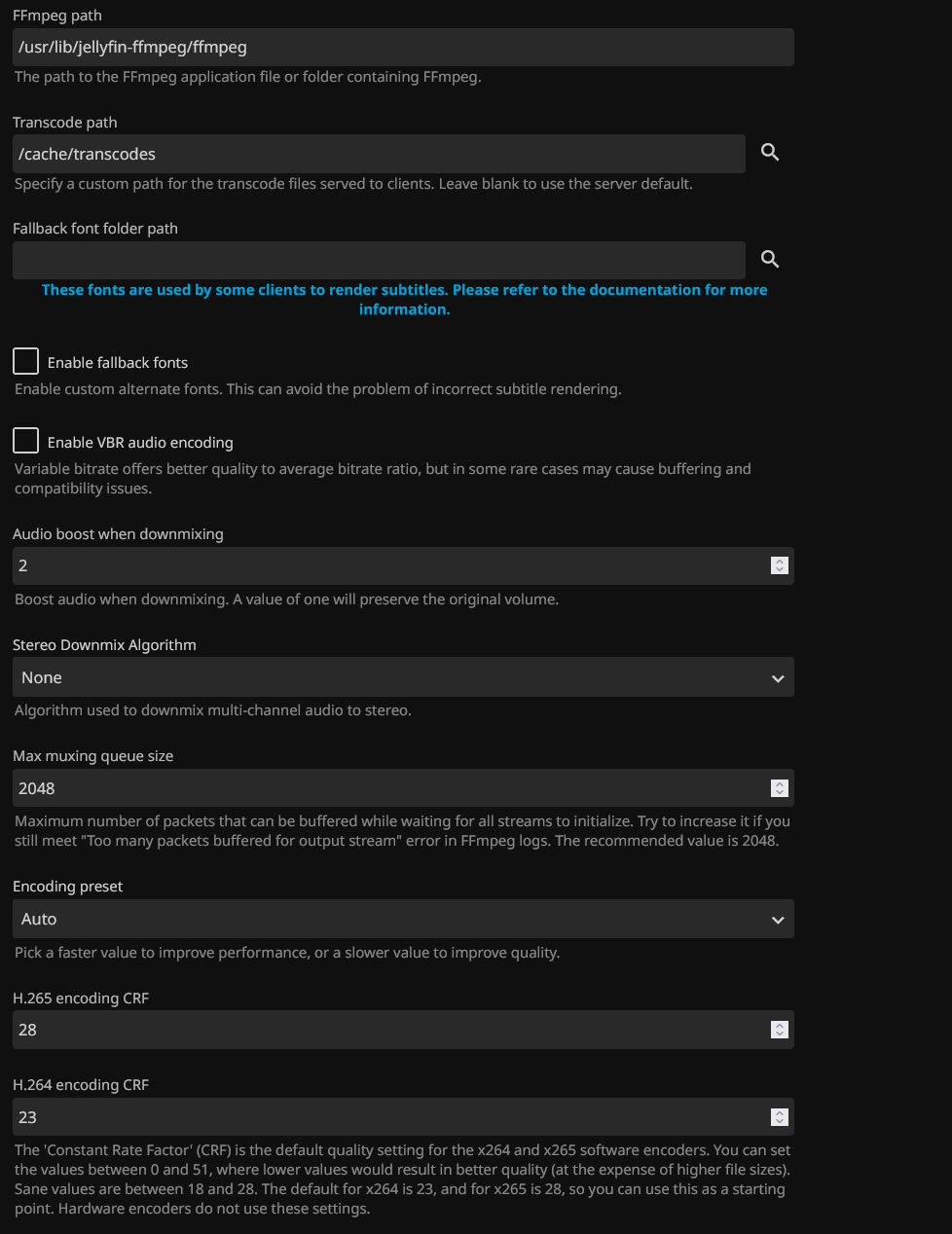Click search icon beside Fallback font folder path
This screenshot has height=1234, width=952.
(770, 259)
